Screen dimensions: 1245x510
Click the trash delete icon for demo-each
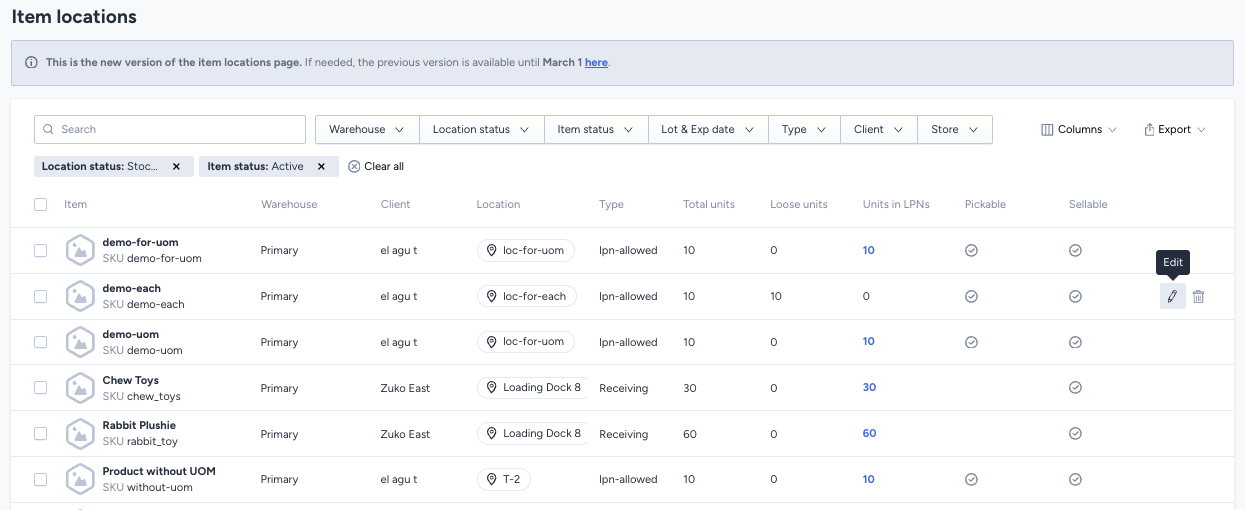1198,296
